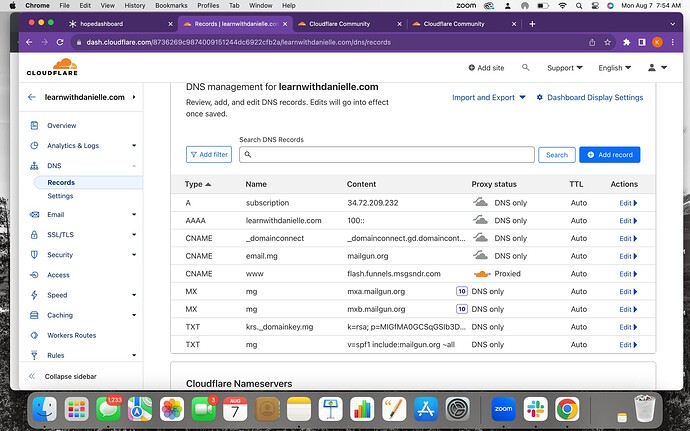The width and height of the screenshot is (690, 431).
Task: Expand the SSL/TLS section arrow
Action: point(134,235)
